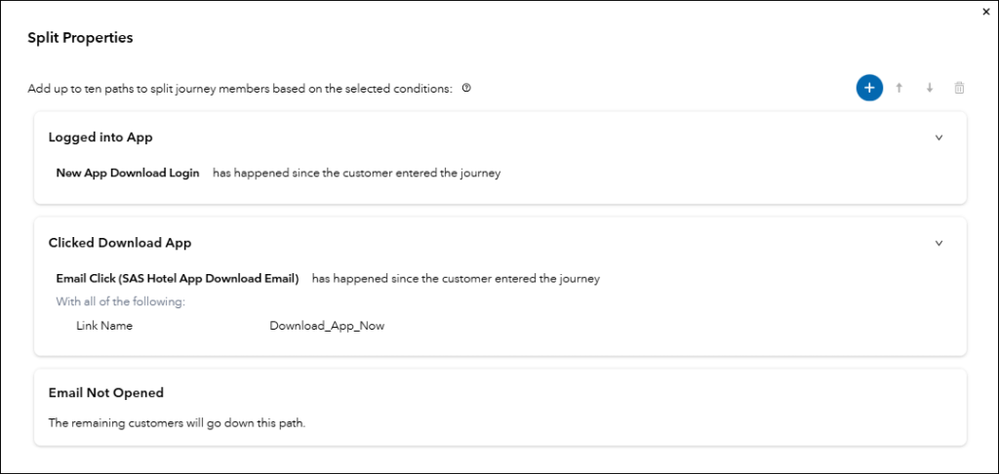This screenshot has height=474, width=999.
Task: Click the New App Download Login event
Action: [128, 173]
